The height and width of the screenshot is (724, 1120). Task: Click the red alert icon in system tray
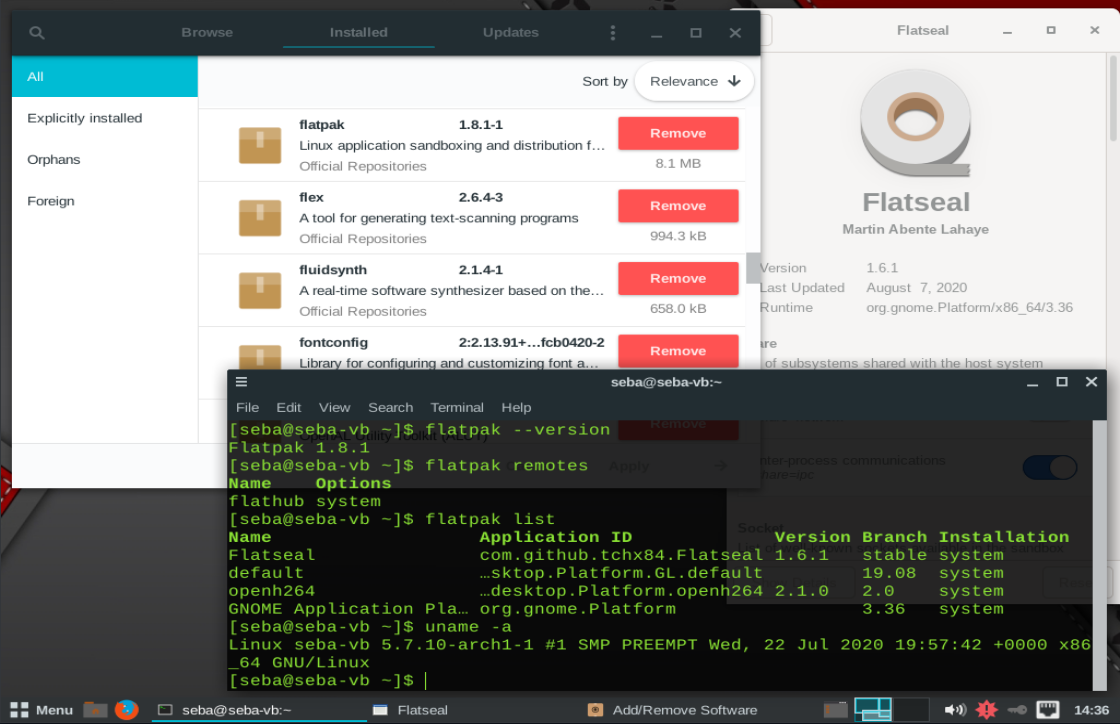tap(986, 710)
